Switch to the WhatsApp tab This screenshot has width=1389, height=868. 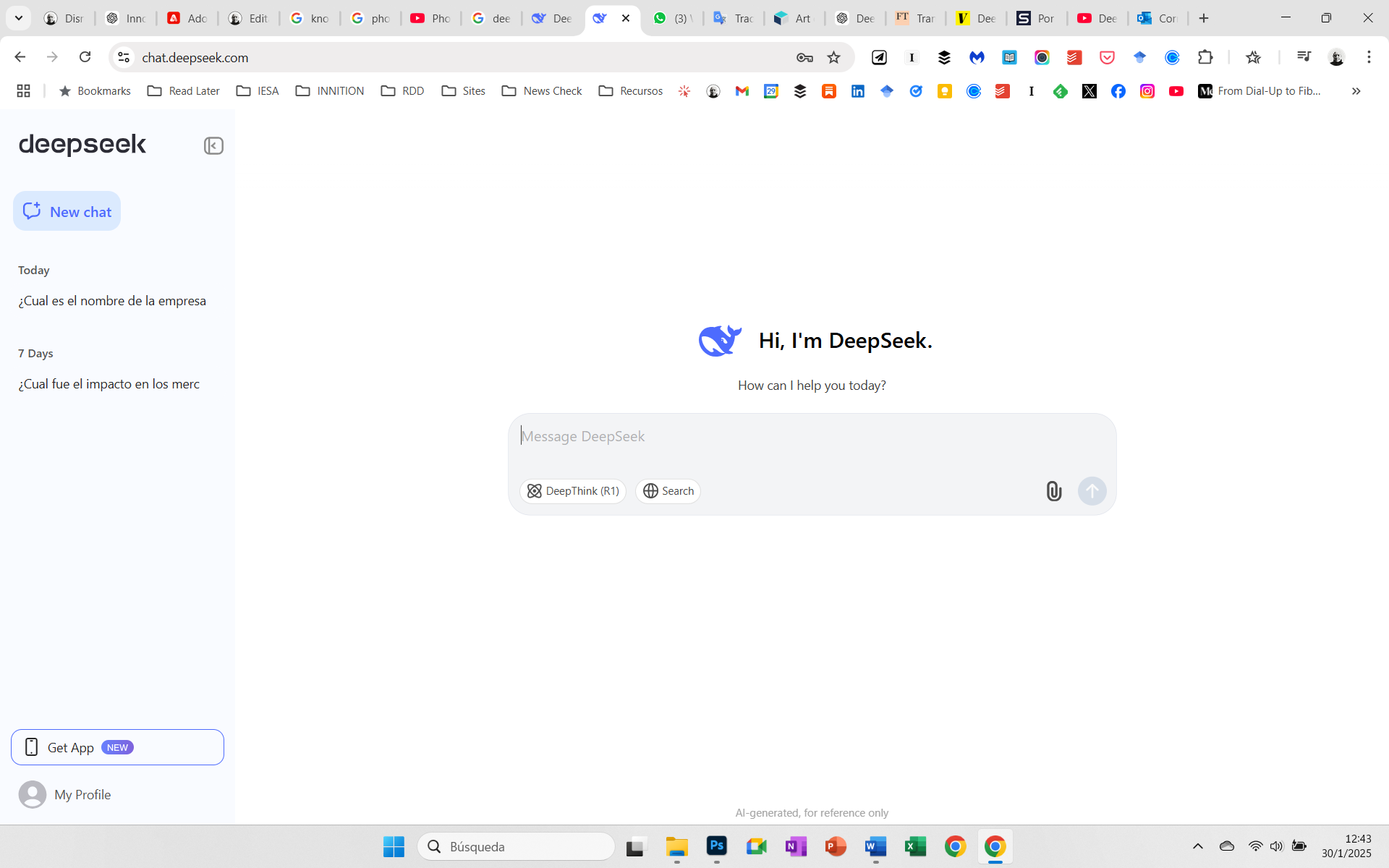673,18
